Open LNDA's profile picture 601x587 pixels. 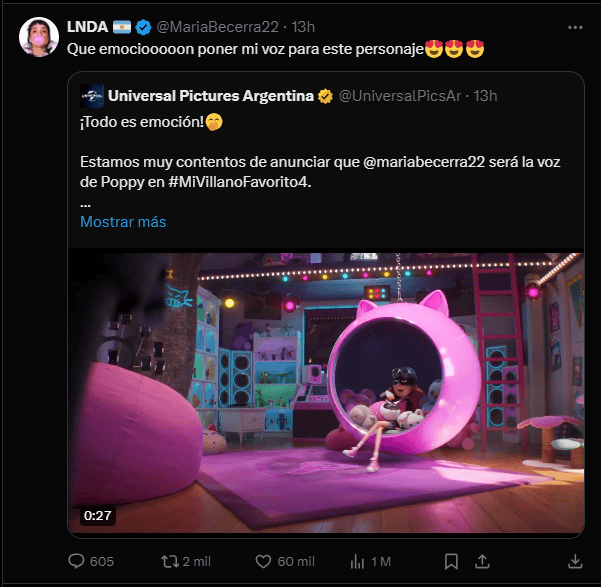coord(38,37)
